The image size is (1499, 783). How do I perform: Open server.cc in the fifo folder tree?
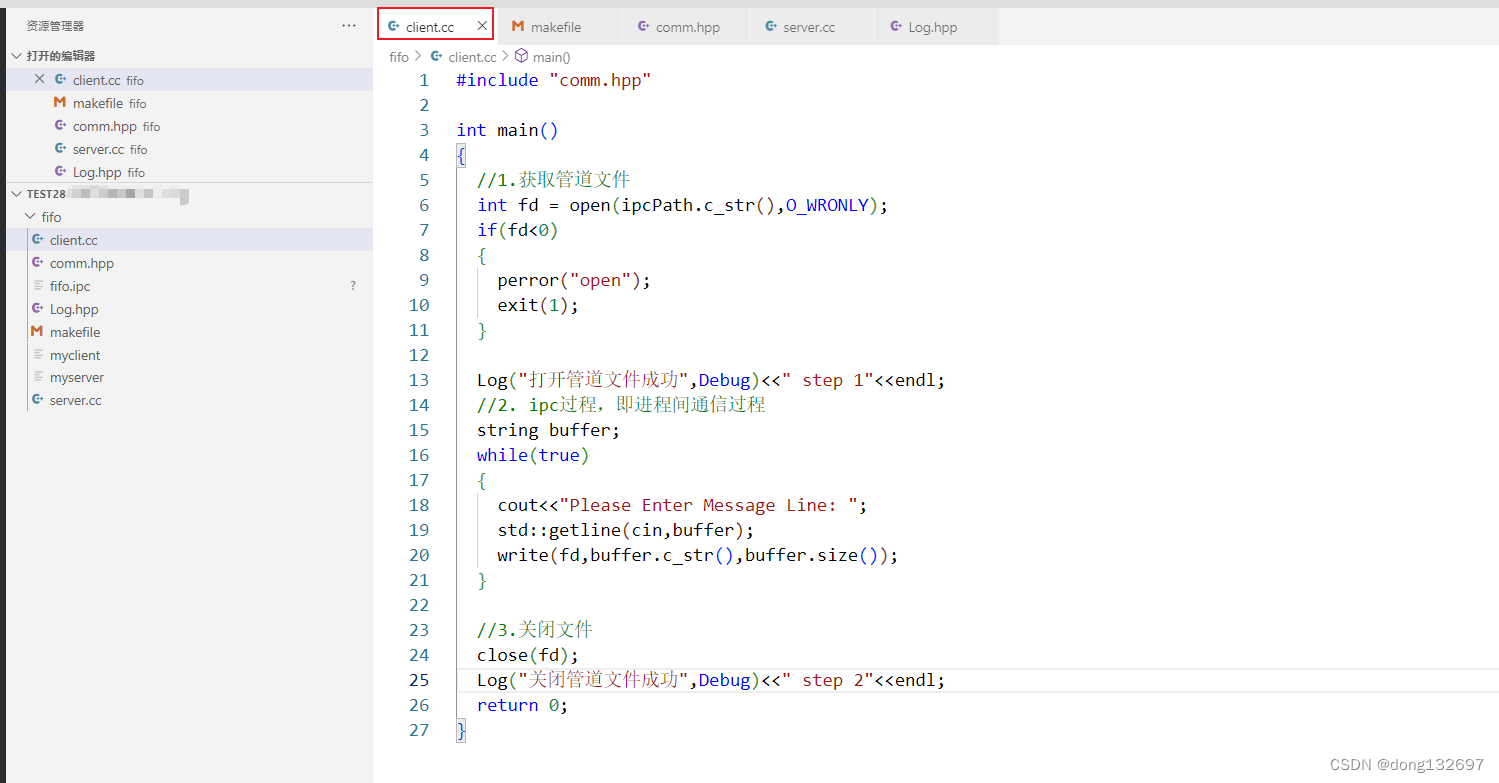[x=190, y=400]
